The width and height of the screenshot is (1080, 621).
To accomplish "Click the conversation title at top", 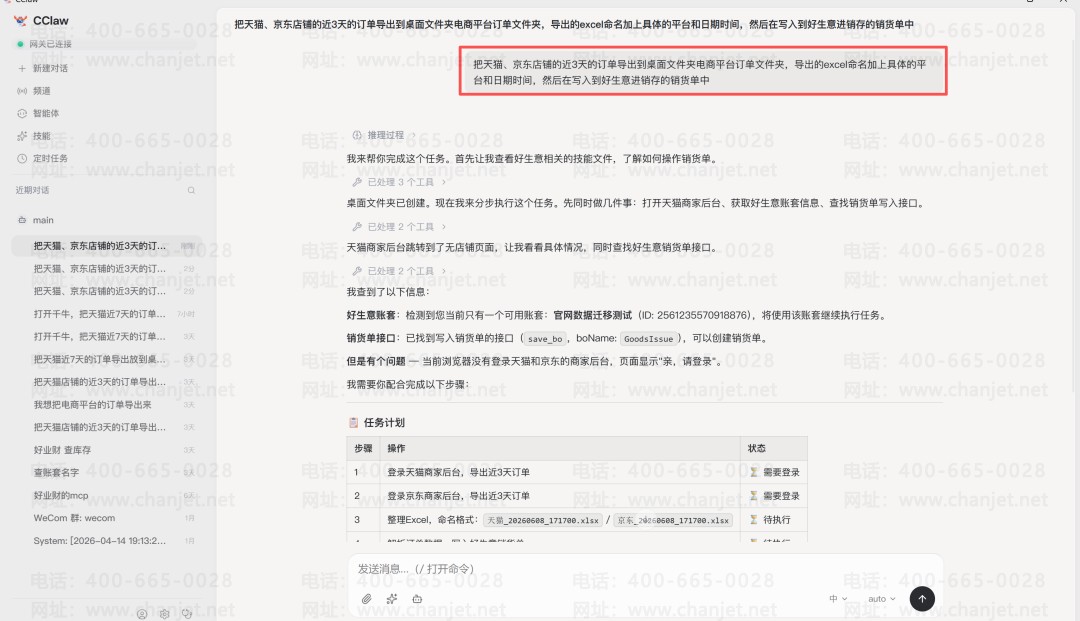I will [x=574, y=25].
